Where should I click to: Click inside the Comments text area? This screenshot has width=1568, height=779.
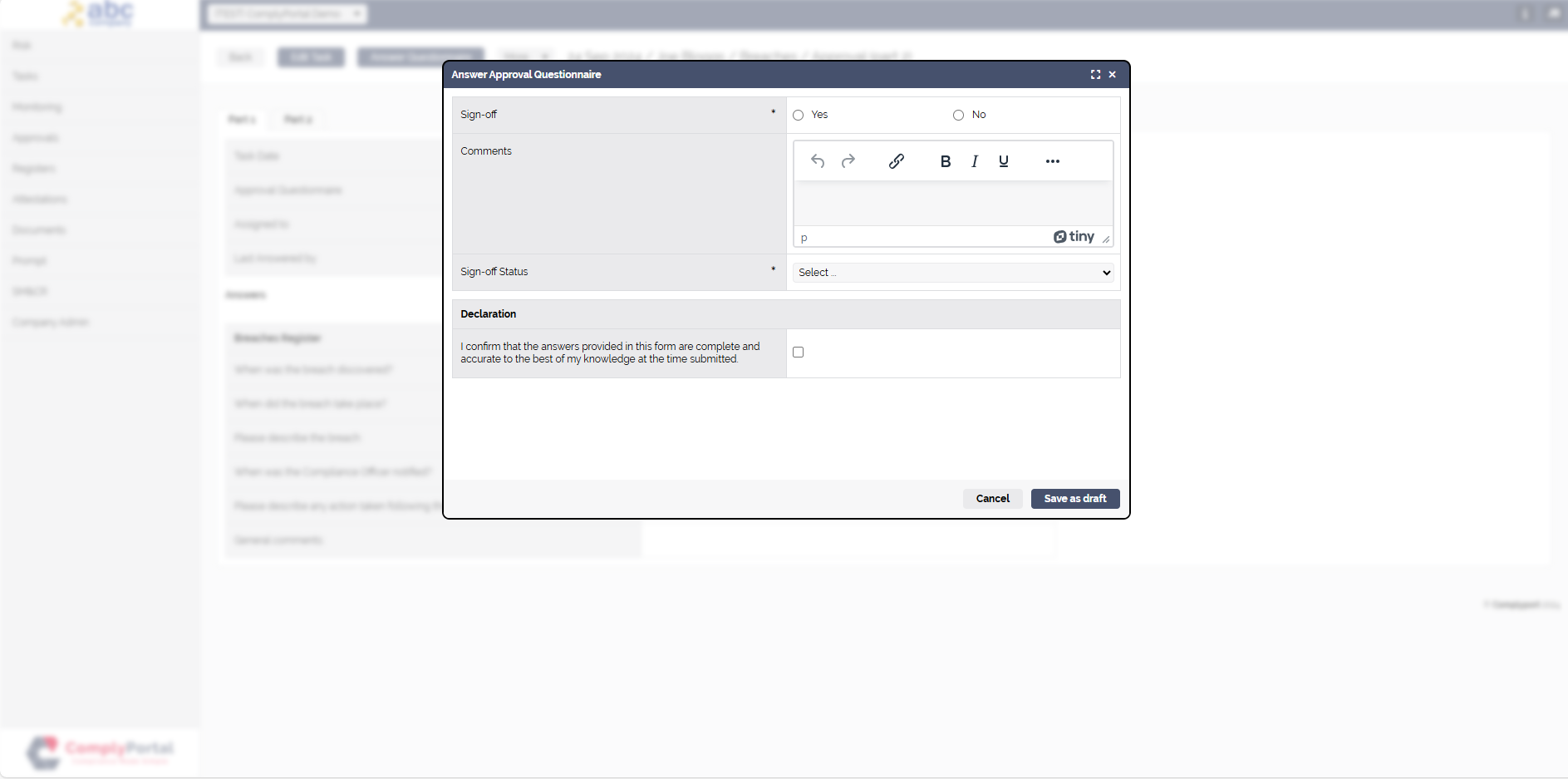pyautogui.click(x=953, y=203)
